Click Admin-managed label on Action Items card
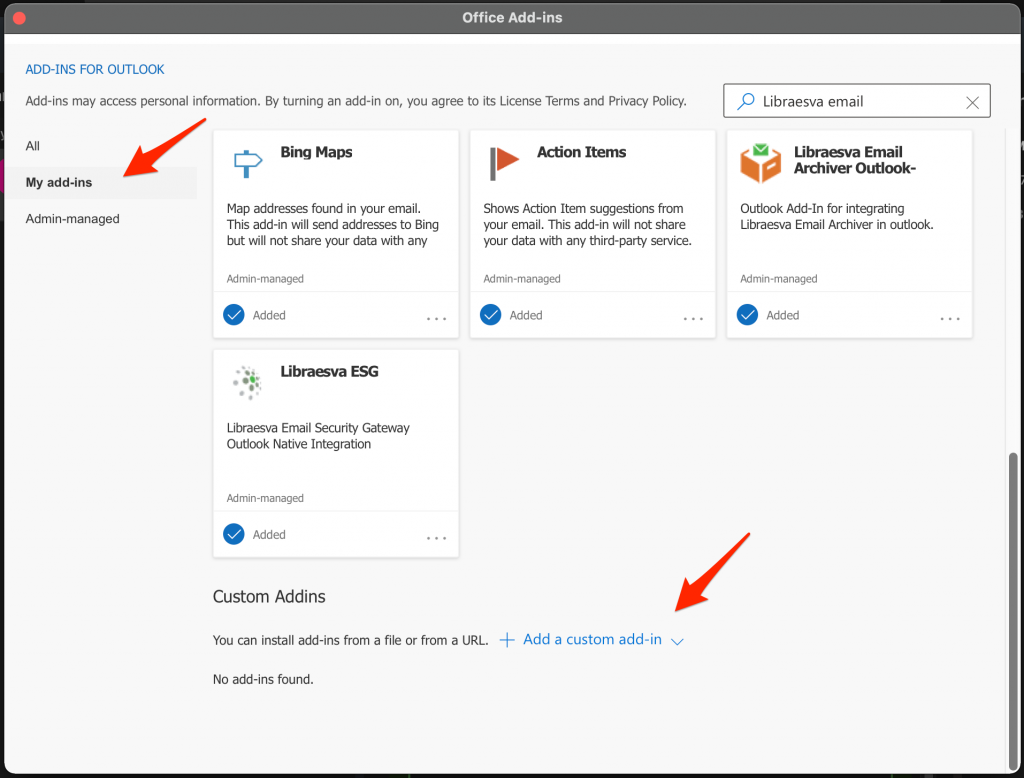The image size is (1024, 778). click(522, 279)
